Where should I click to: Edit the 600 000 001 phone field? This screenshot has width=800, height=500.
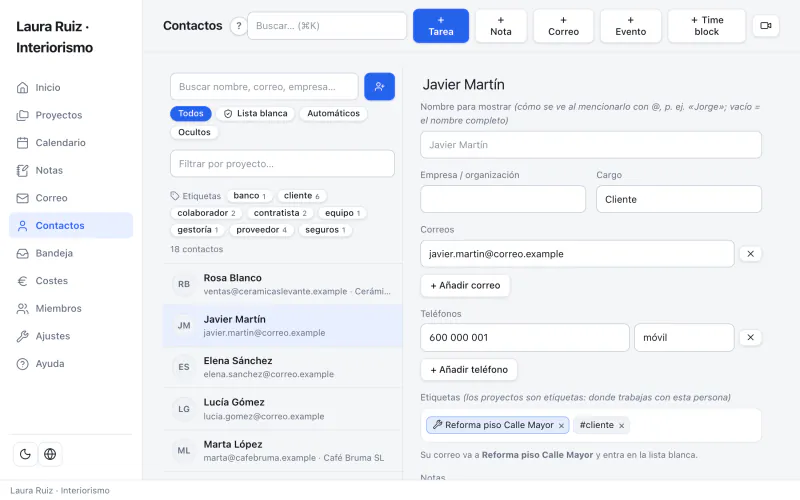click(x=524, y=337)
